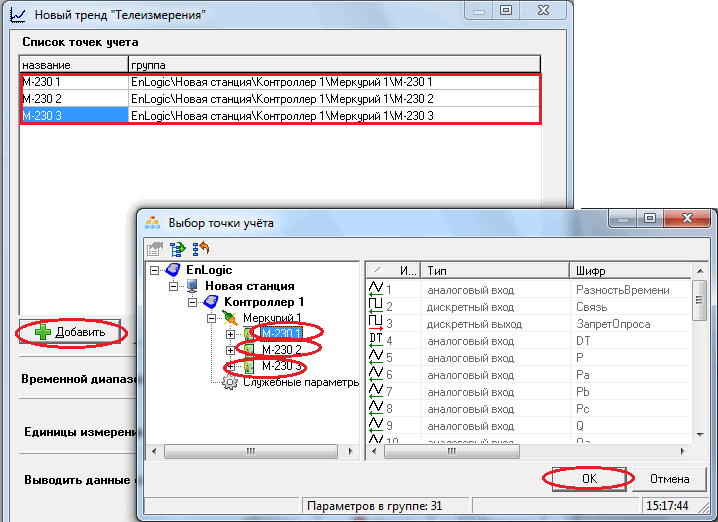This screenshot has height=522, width=718.
Task: Click analog input icon in row 9
Action: tap(375, 424)
